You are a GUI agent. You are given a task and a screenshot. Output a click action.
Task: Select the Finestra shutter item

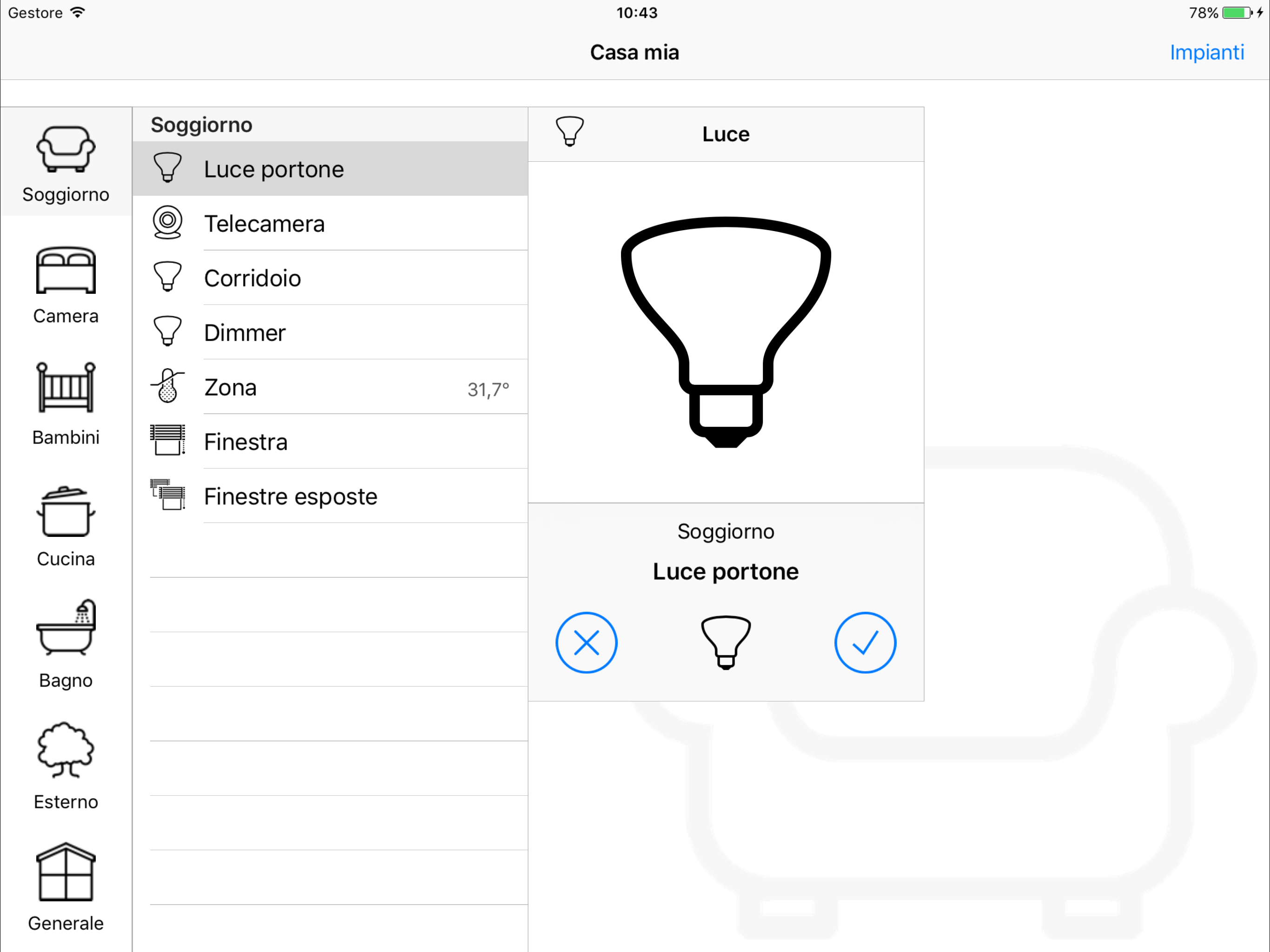point(246,442)
